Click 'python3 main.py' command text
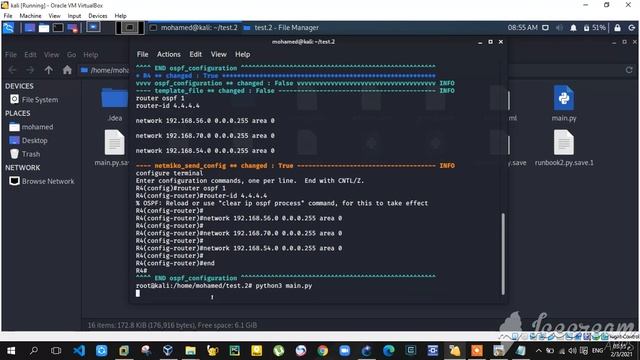Image resolution: width=640 pixels, height=360 pixels. point(284,286)
